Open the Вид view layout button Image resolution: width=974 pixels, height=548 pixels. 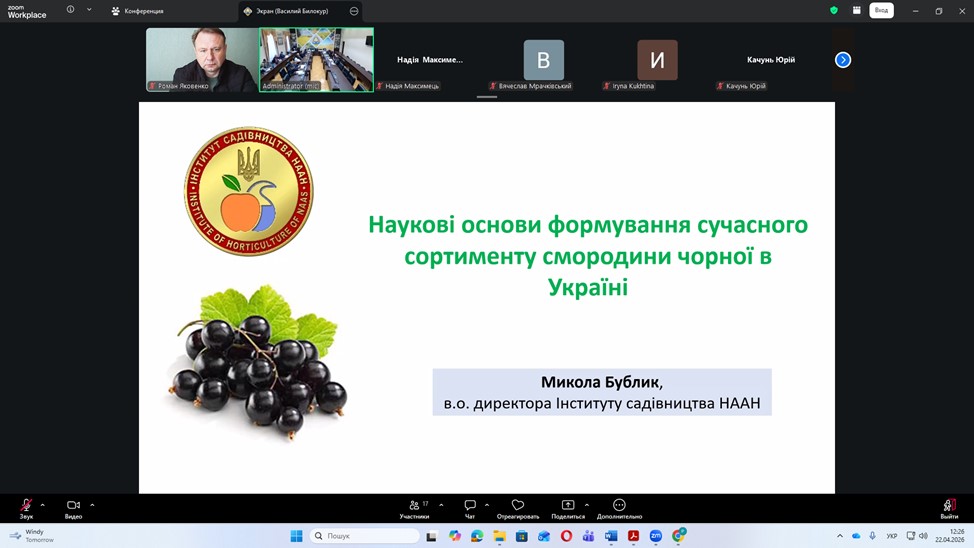(881, 10)
